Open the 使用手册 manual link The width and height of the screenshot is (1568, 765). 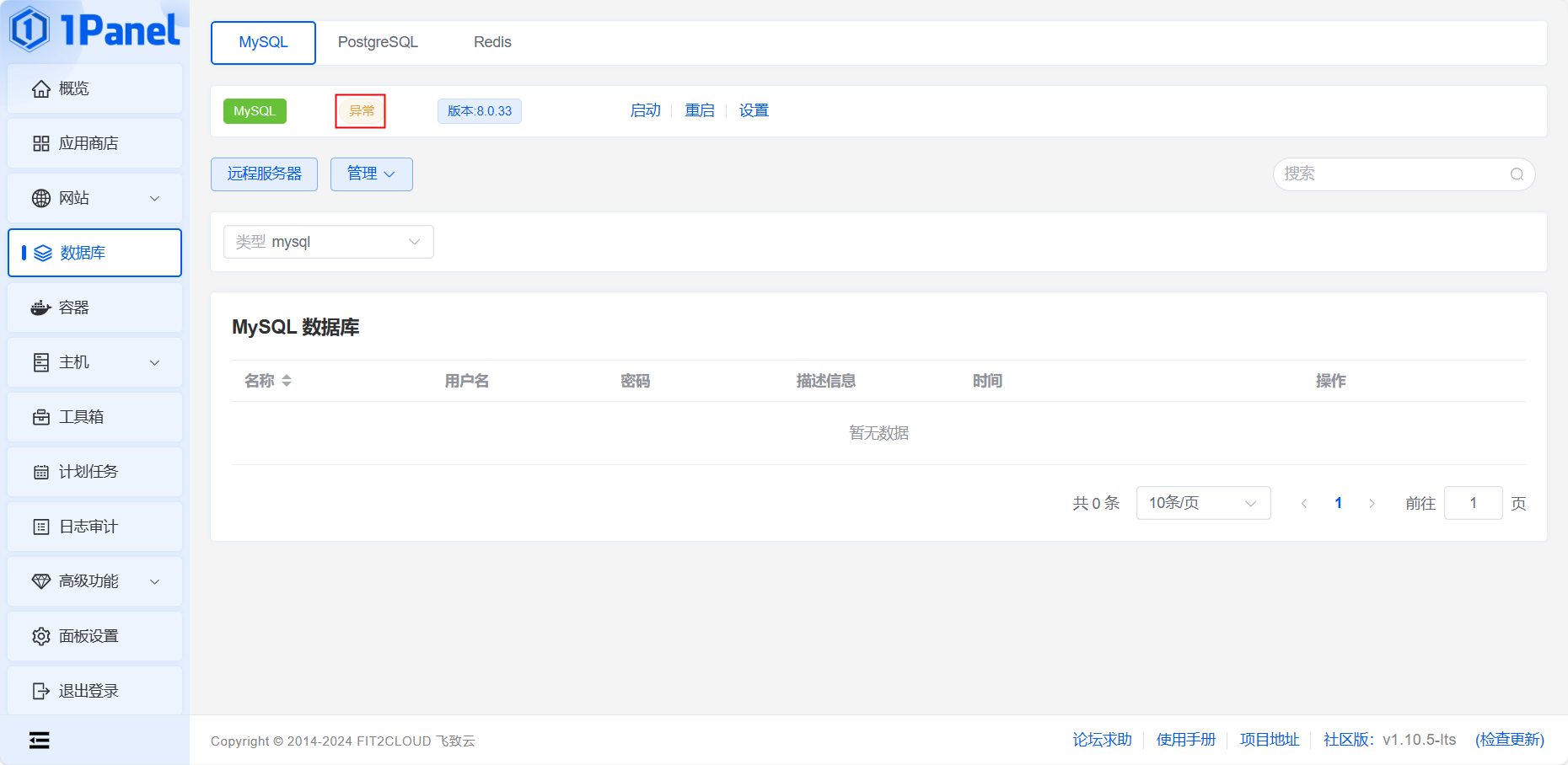(1185, 740)
